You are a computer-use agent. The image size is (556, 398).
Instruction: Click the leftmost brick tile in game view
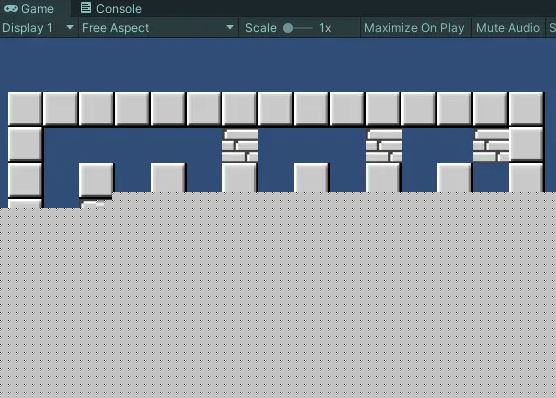240,146
